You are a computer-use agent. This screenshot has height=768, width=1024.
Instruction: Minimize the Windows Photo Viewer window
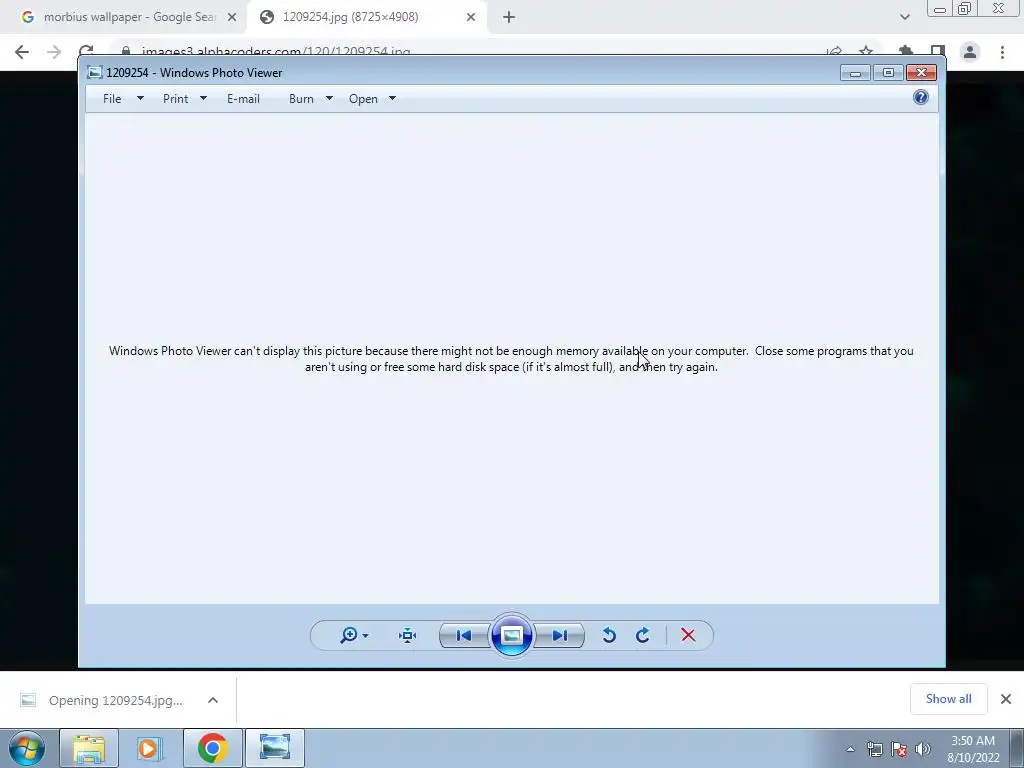click(856, 72)
